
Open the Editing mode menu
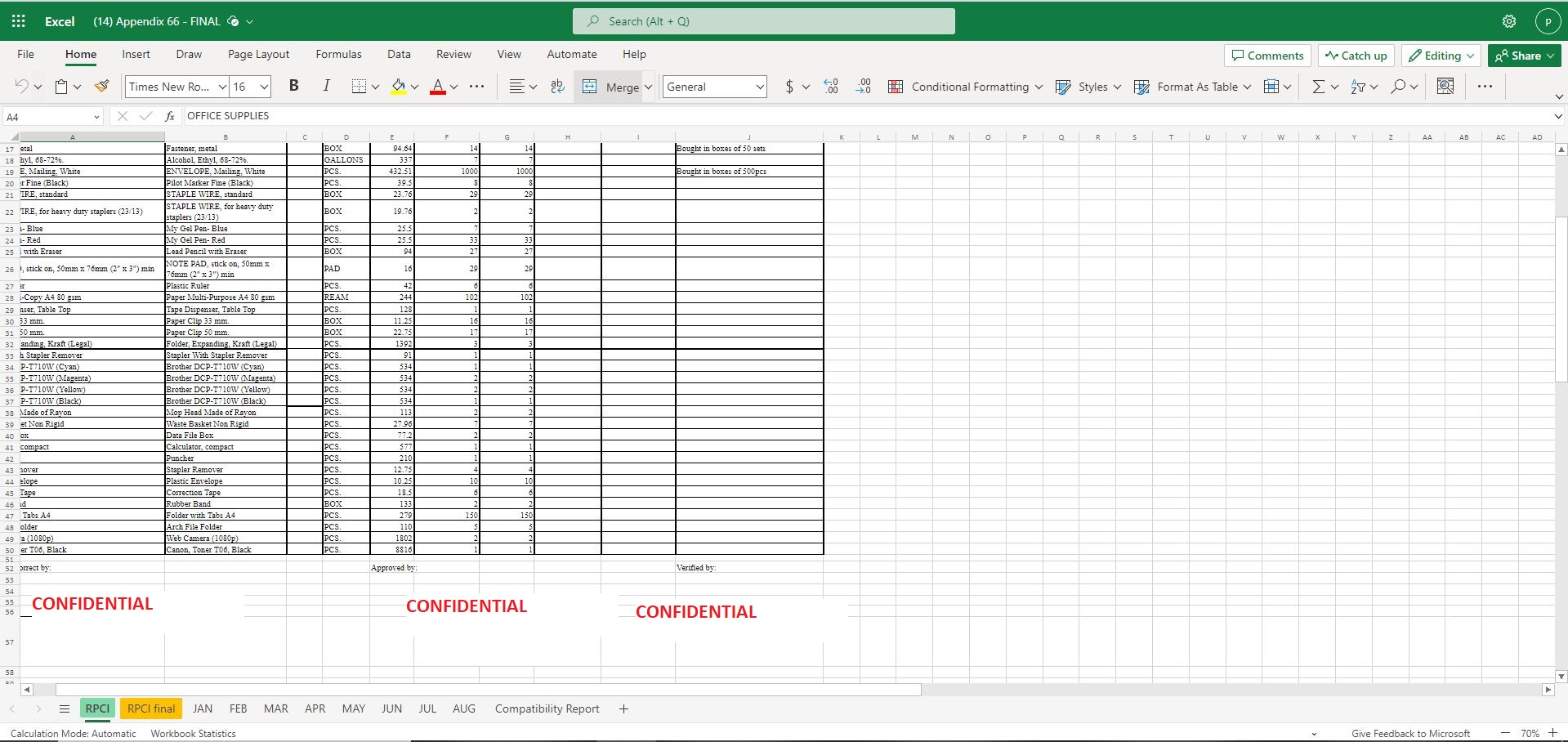point(1441,56)
